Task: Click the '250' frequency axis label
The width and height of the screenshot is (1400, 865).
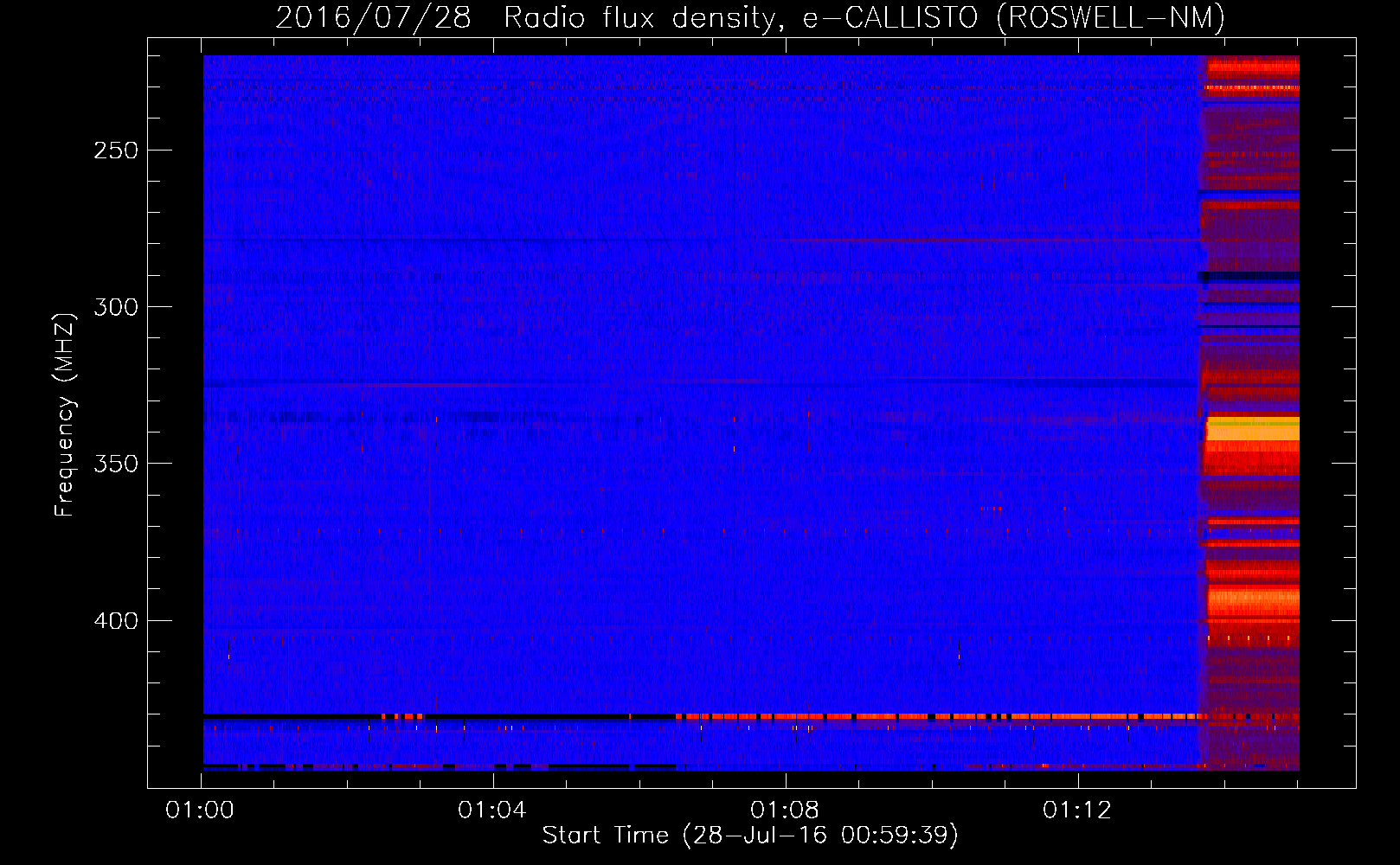Action: click(x=116, y=151)
